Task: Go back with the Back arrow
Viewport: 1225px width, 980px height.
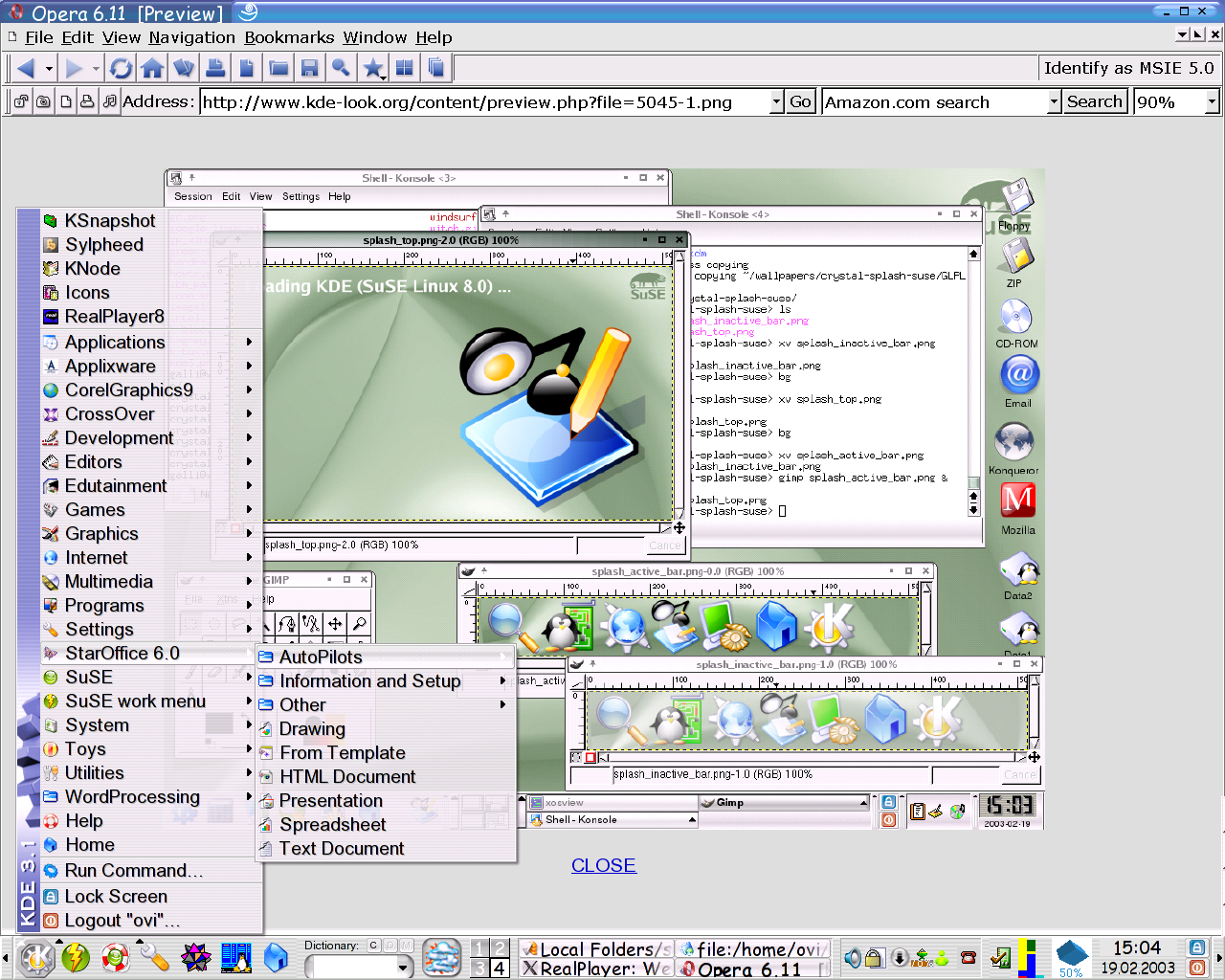Action: tap(25, 68)
